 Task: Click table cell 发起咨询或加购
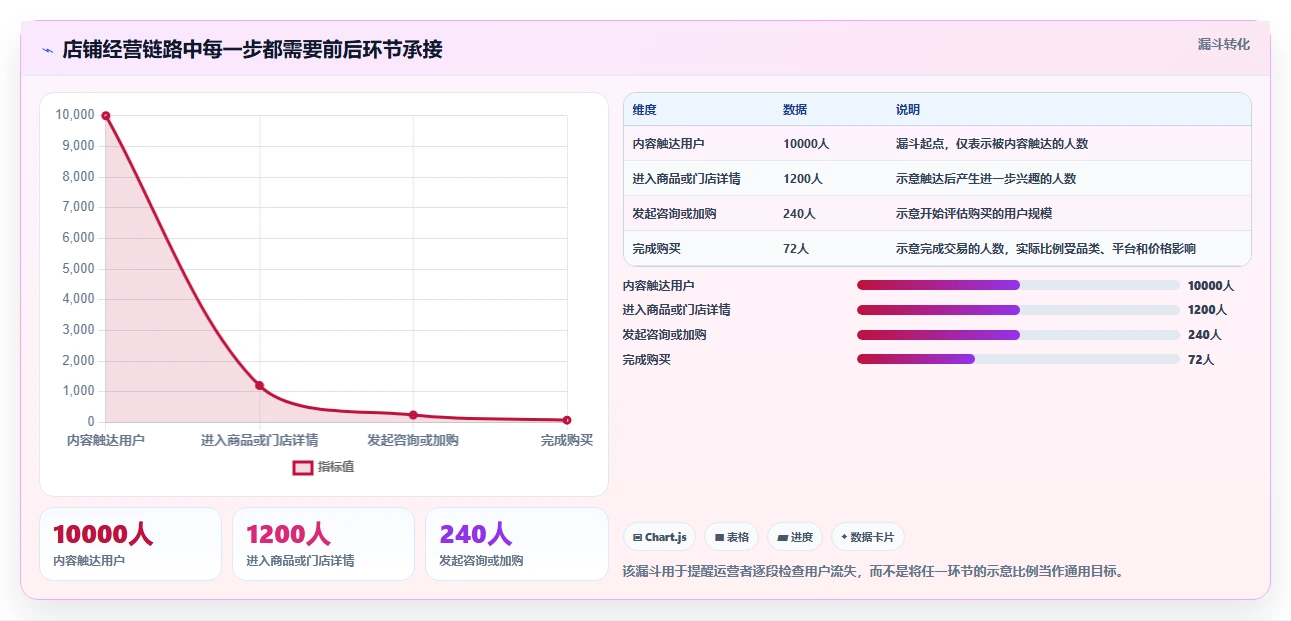(675, 214)
